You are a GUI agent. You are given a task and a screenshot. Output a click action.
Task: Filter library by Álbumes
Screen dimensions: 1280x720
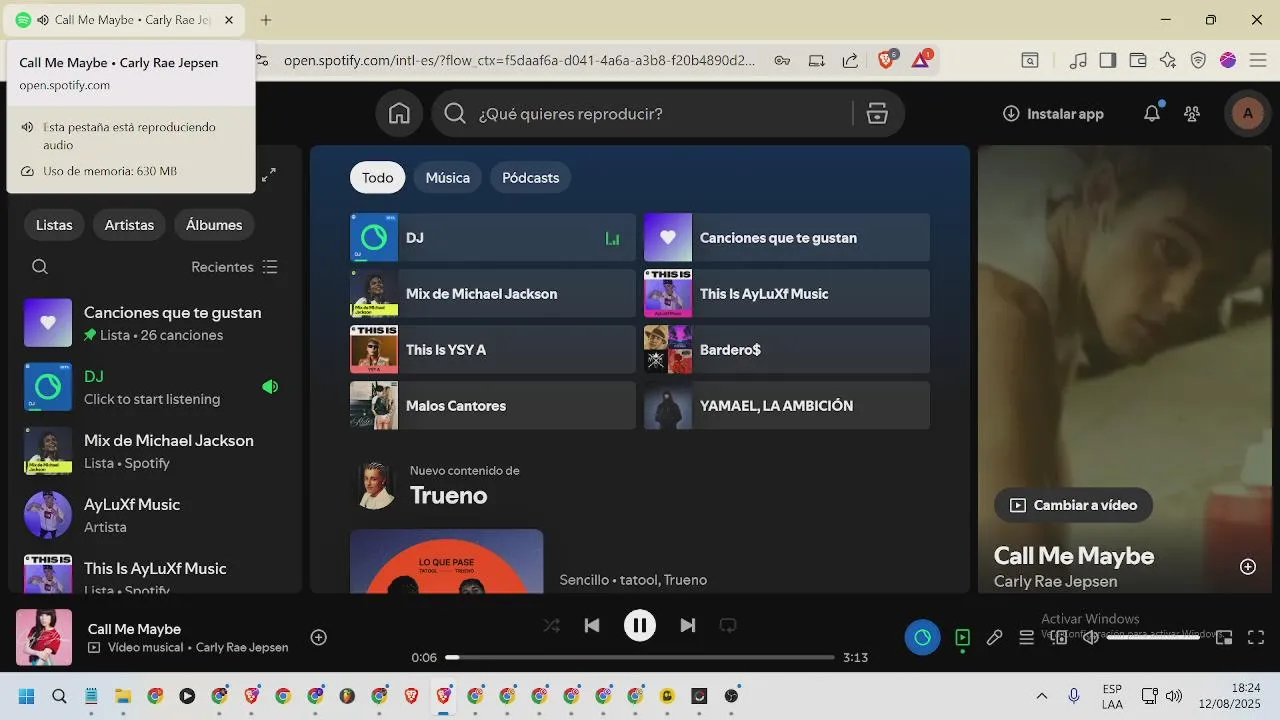pos(214,225)
